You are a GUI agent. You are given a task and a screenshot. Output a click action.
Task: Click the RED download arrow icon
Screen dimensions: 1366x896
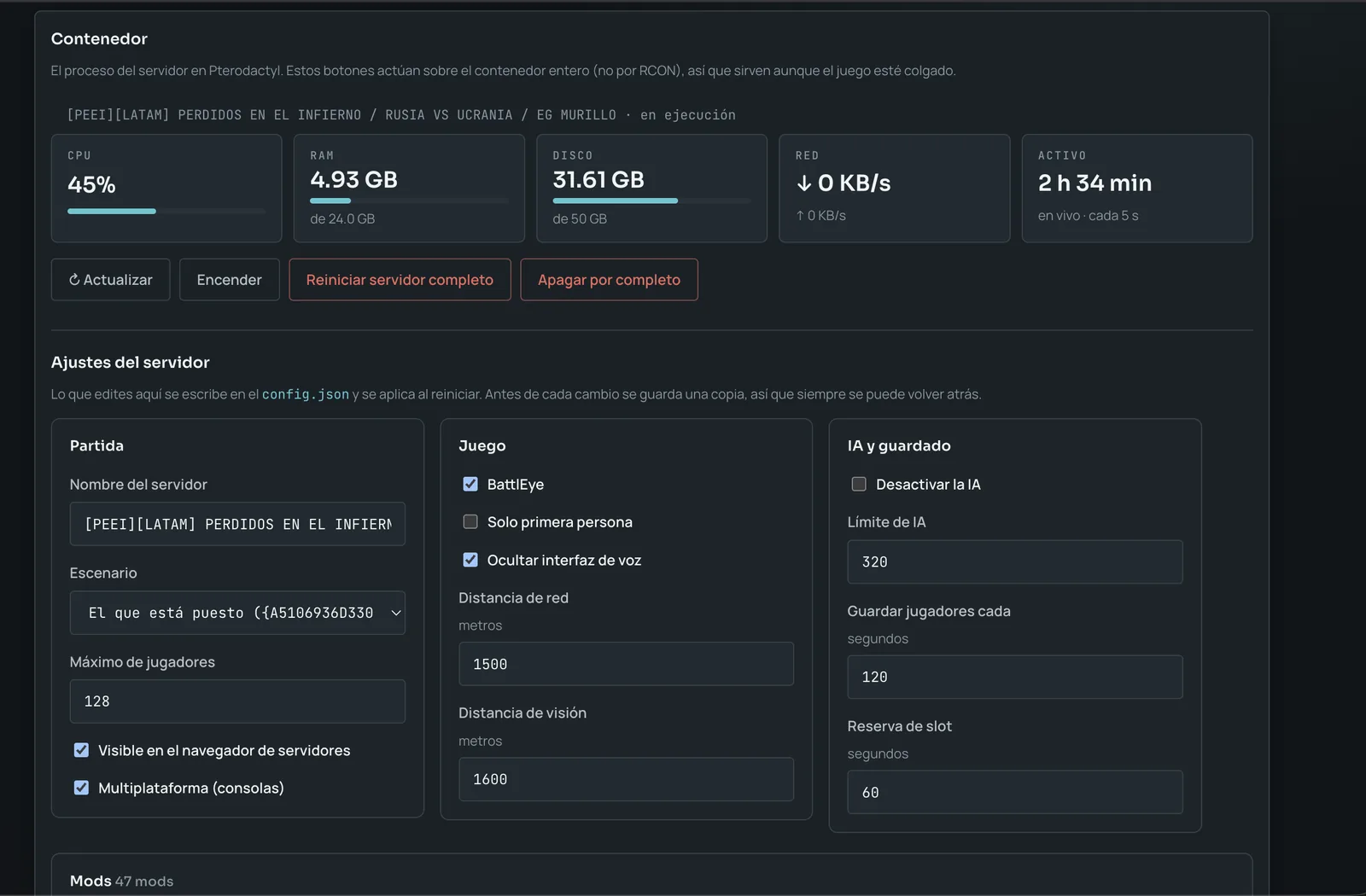point(803,183)
